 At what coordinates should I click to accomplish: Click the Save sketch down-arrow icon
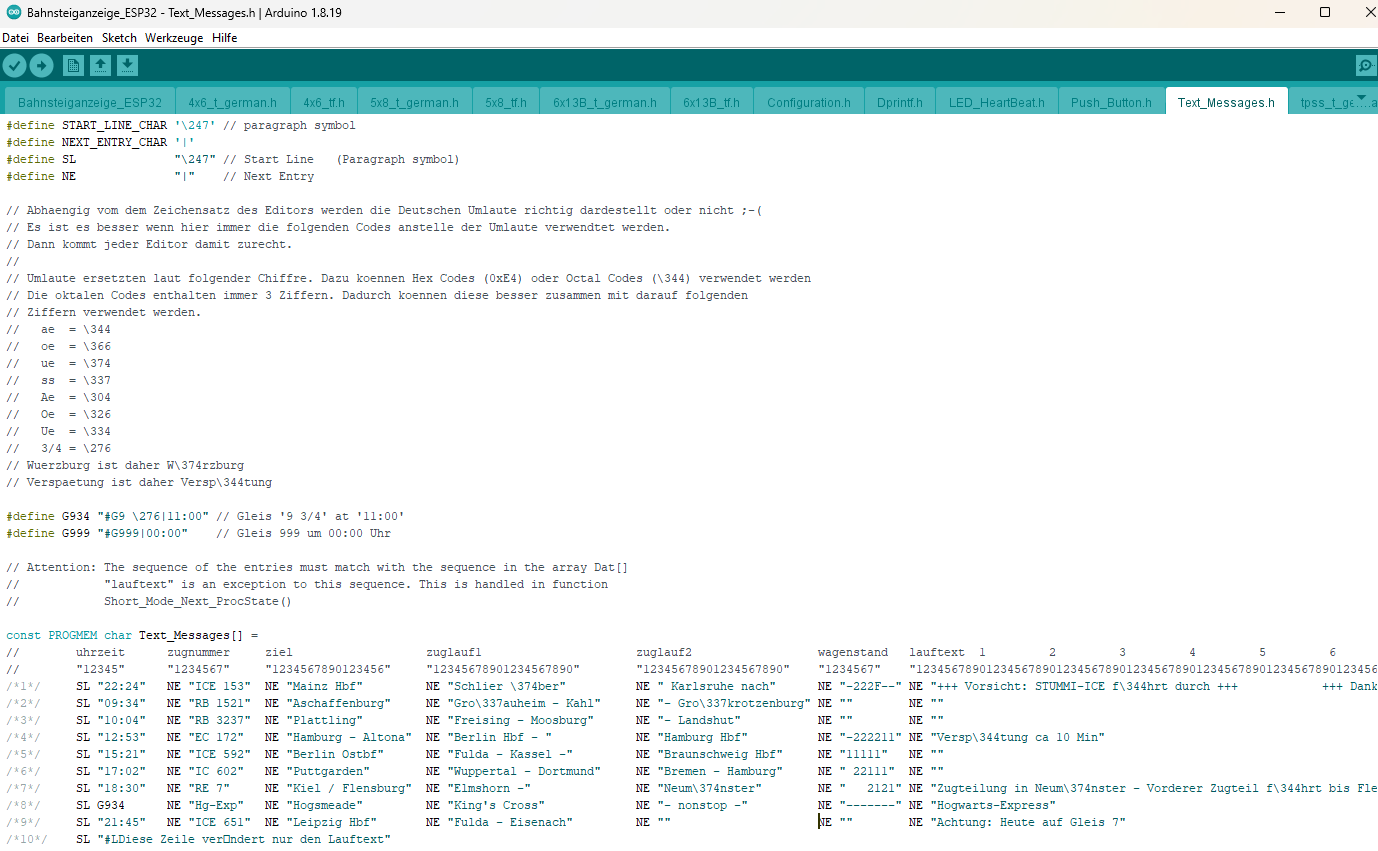pos(127,66)
